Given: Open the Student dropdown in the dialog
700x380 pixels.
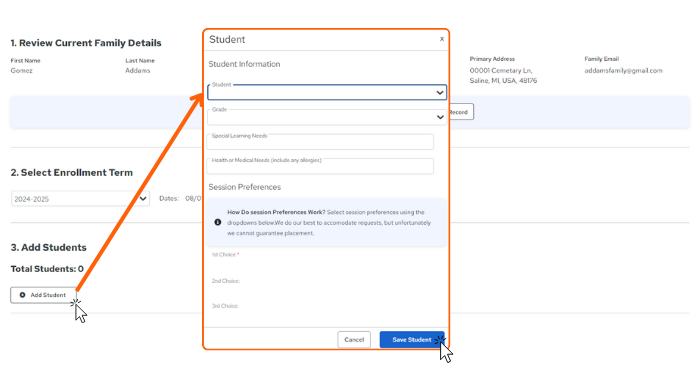Looking at the screenshot, I should (327, 92).
